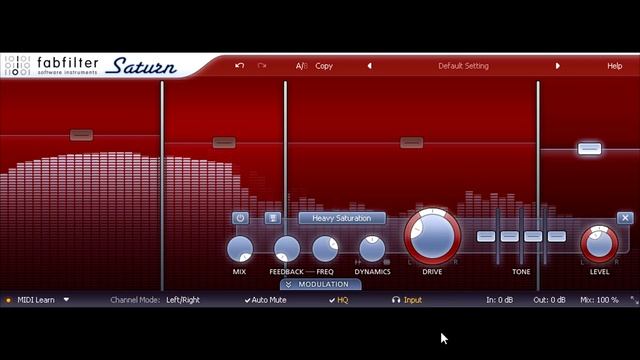The height and width of the screenshot is (360, 640).
Task: Select the highlighted fourth band level handle
Action: [589, 149]
